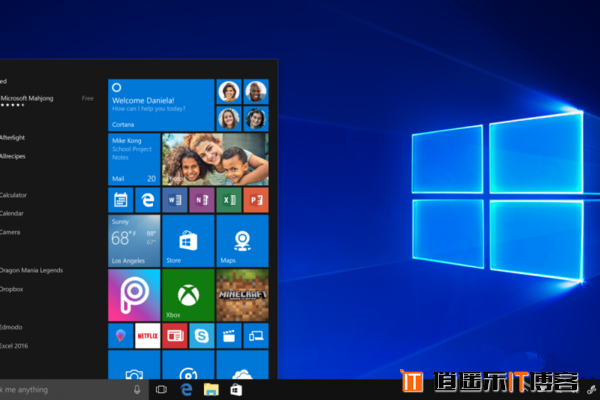This screenshot has width=600, height=400.
Task: Open Calendar in the app list
Action: 12,213
